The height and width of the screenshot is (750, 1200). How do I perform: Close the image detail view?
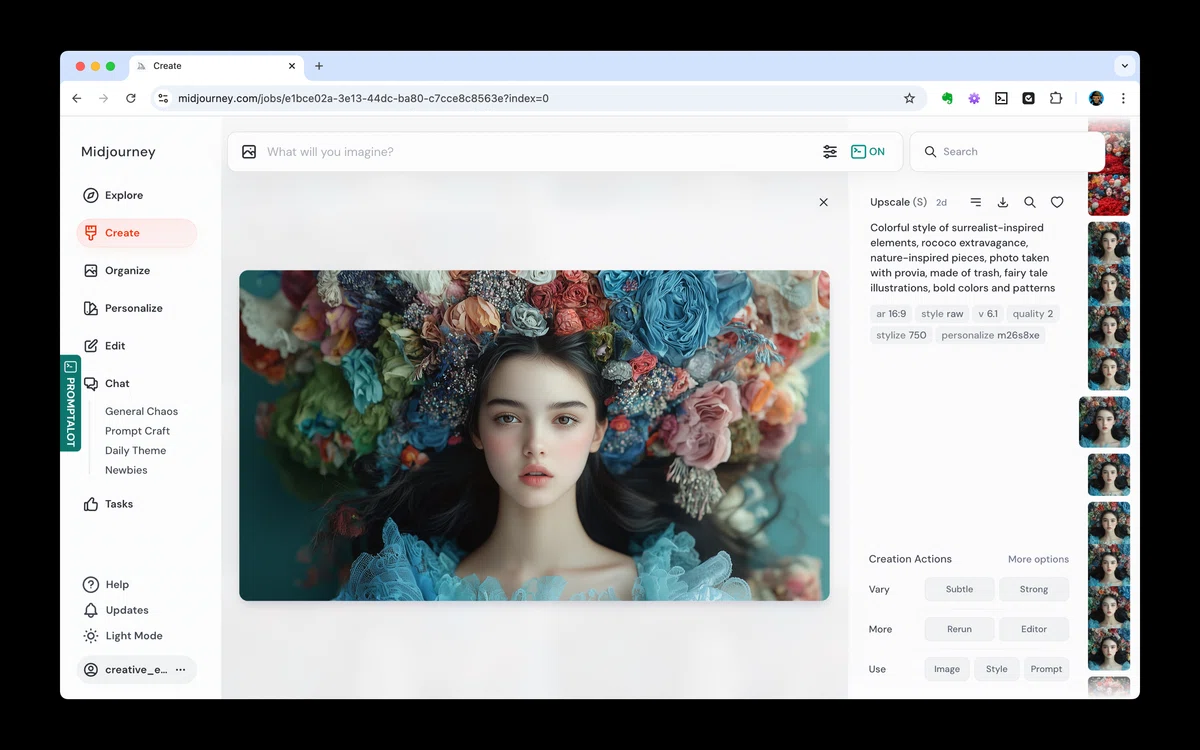[824, 202]
